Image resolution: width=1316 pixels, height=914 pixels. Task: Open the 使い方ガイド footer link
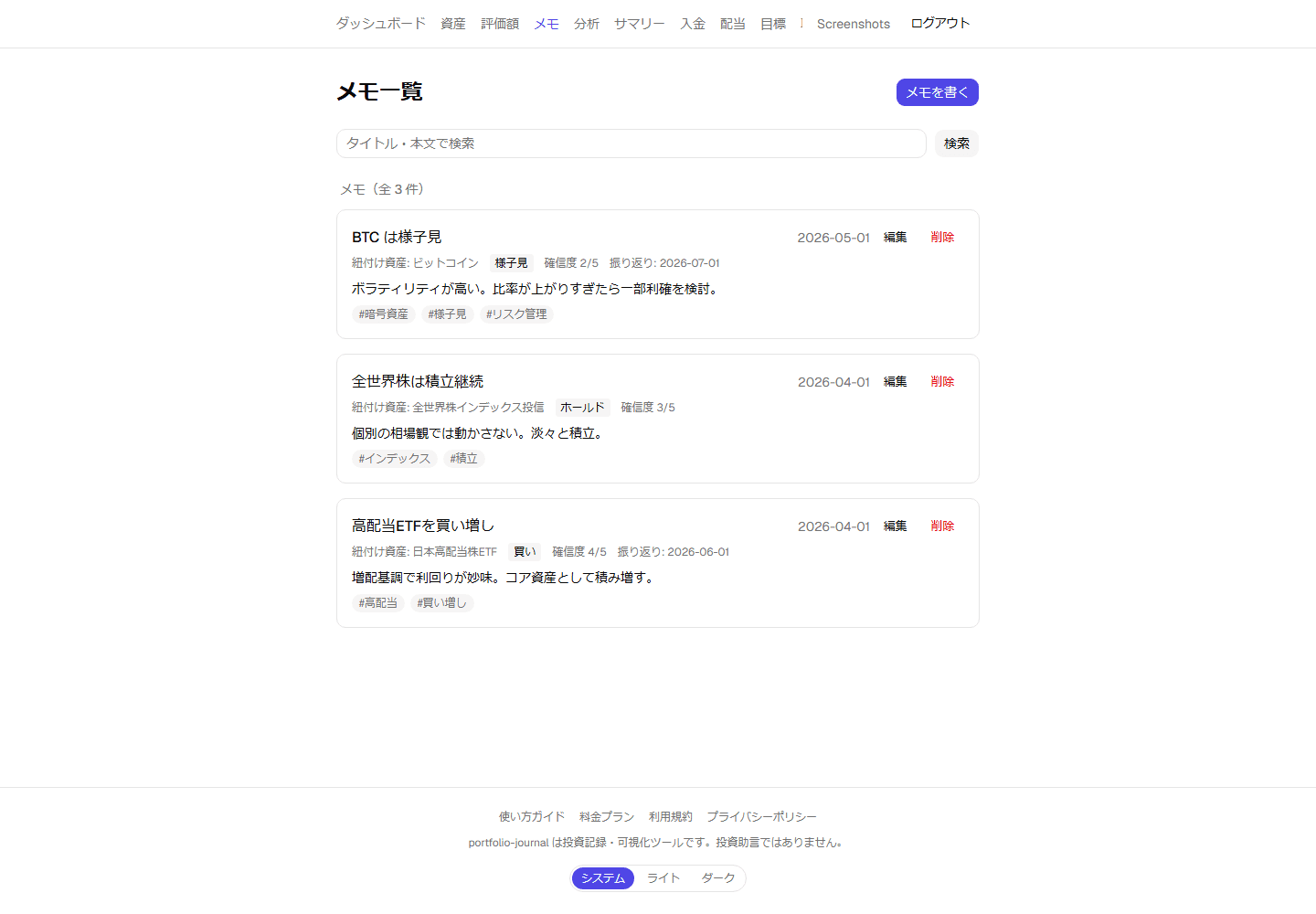532,817
